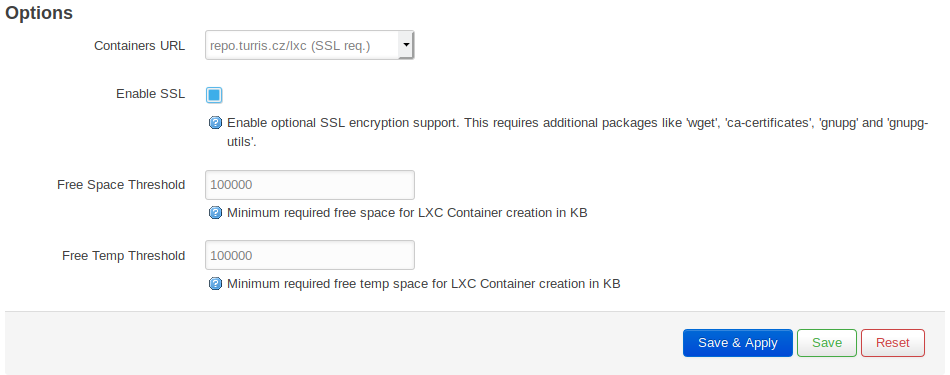Viewport: 950px width, 375px height.
Task: Click help icon next to free temp space hint
Action: pyautogui.click(x=215, y=284)
